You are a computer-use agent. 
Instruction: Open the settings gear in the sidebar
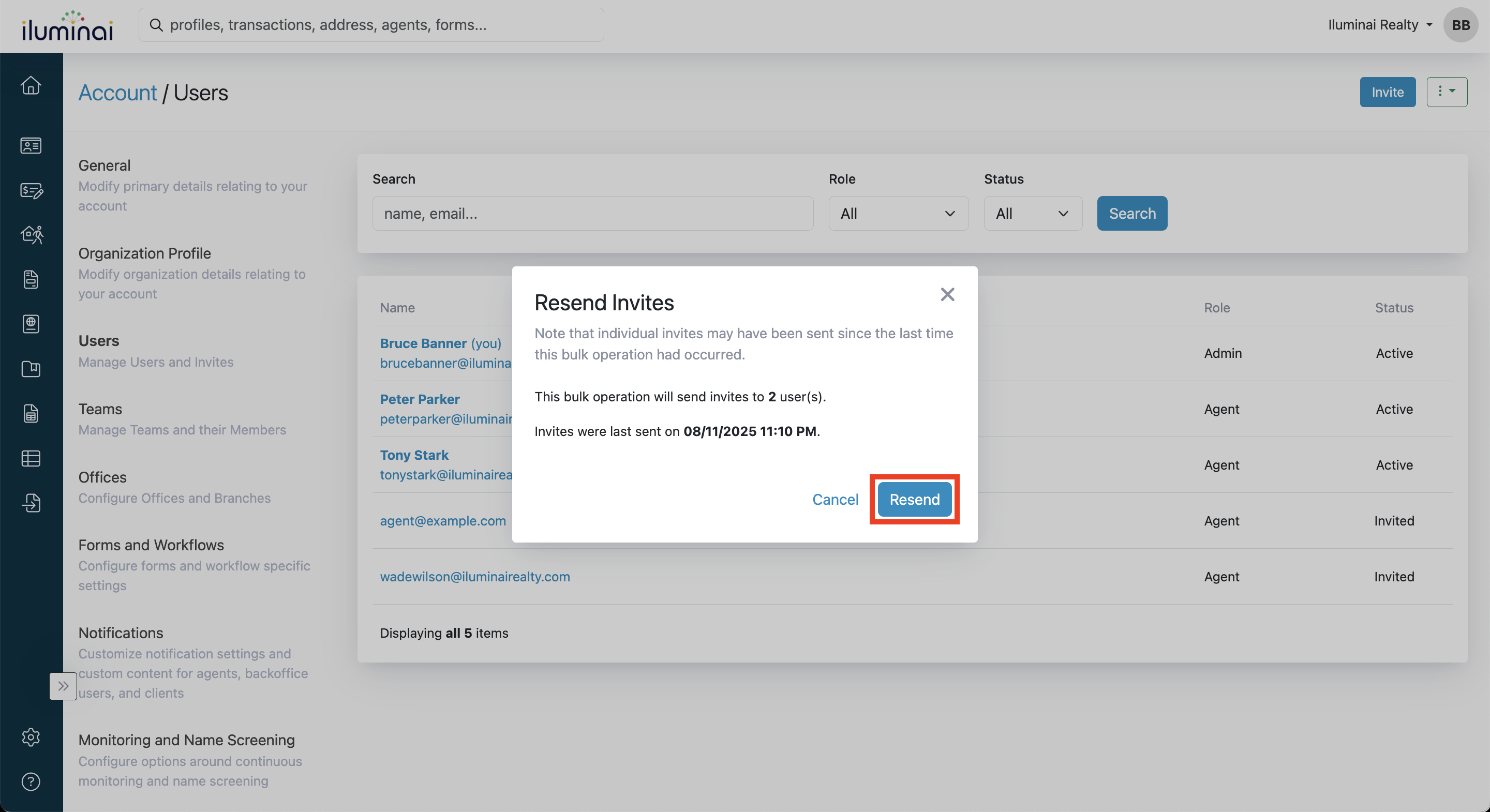[x=31, y=737]
